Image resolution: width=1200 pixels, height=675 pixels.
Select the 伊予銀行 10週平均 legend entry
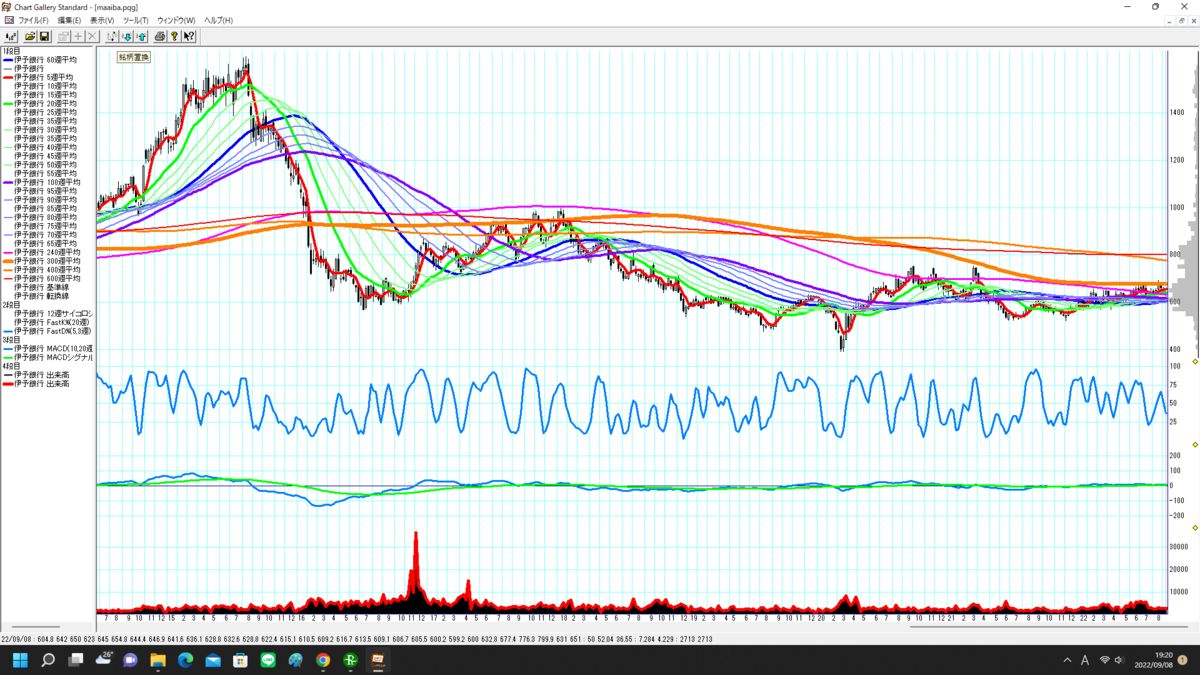click(x=45, y=86)
